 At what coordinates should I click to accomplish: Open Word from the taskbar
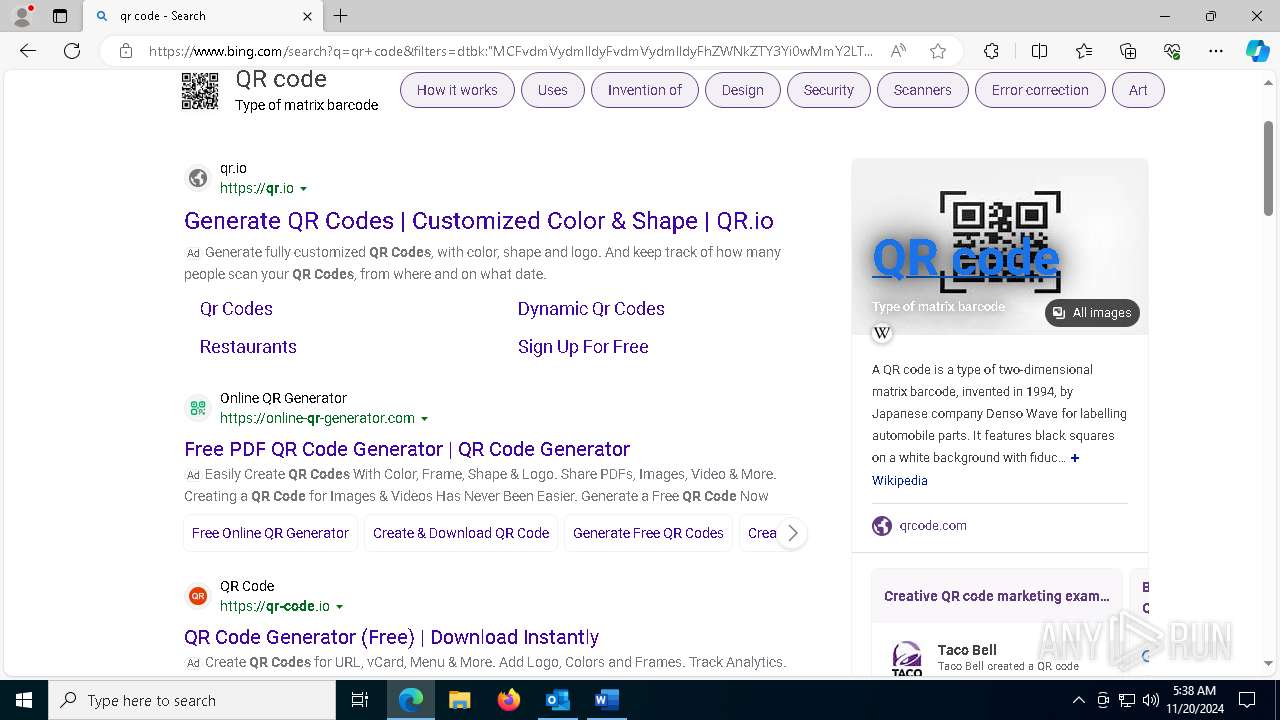[x=606, y=700]
